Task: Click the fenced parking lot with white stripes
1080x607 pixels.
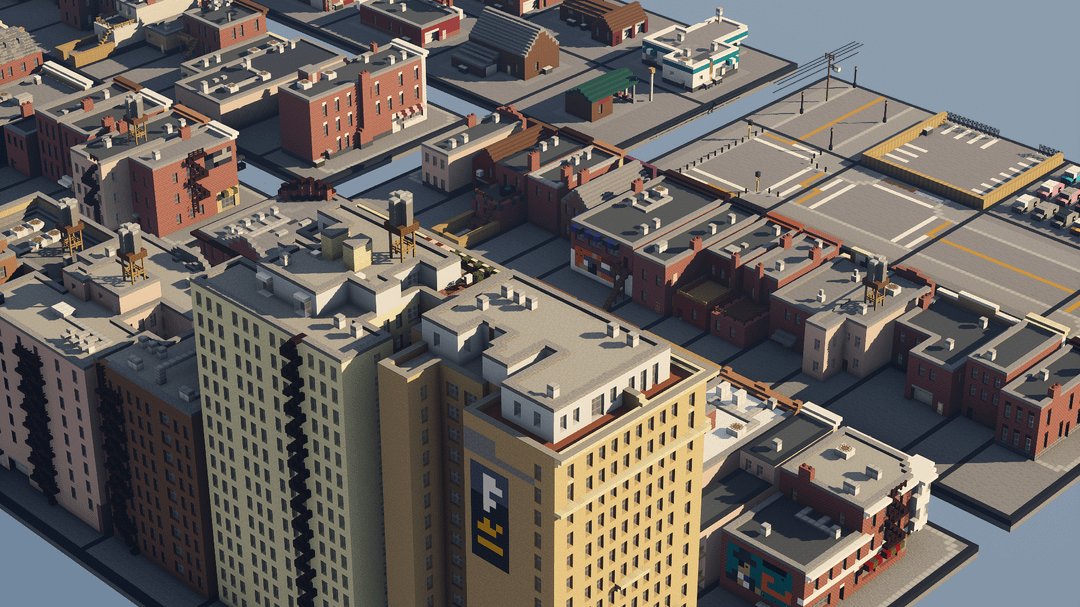Action: [x=958, y=160]
